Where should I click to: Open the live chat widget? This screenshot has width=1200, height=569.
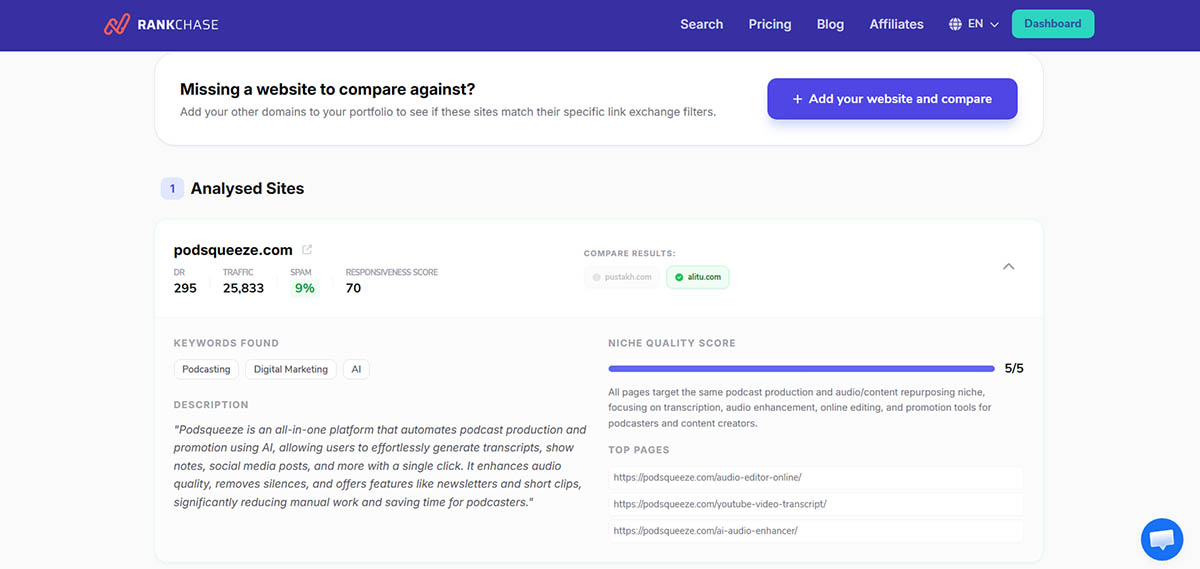click(x=1161, y=539)
